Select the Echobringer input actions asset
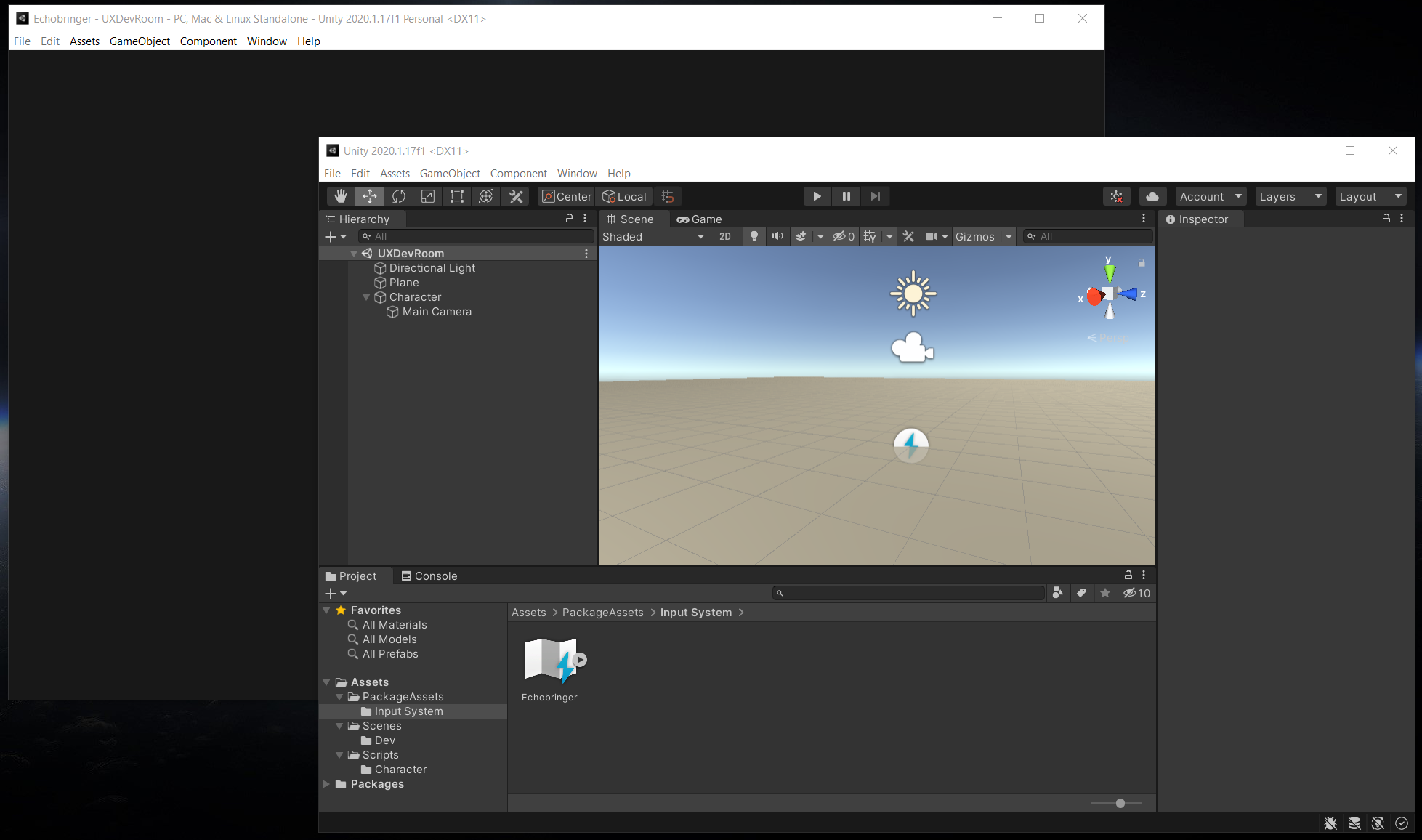 click(551, 670)
